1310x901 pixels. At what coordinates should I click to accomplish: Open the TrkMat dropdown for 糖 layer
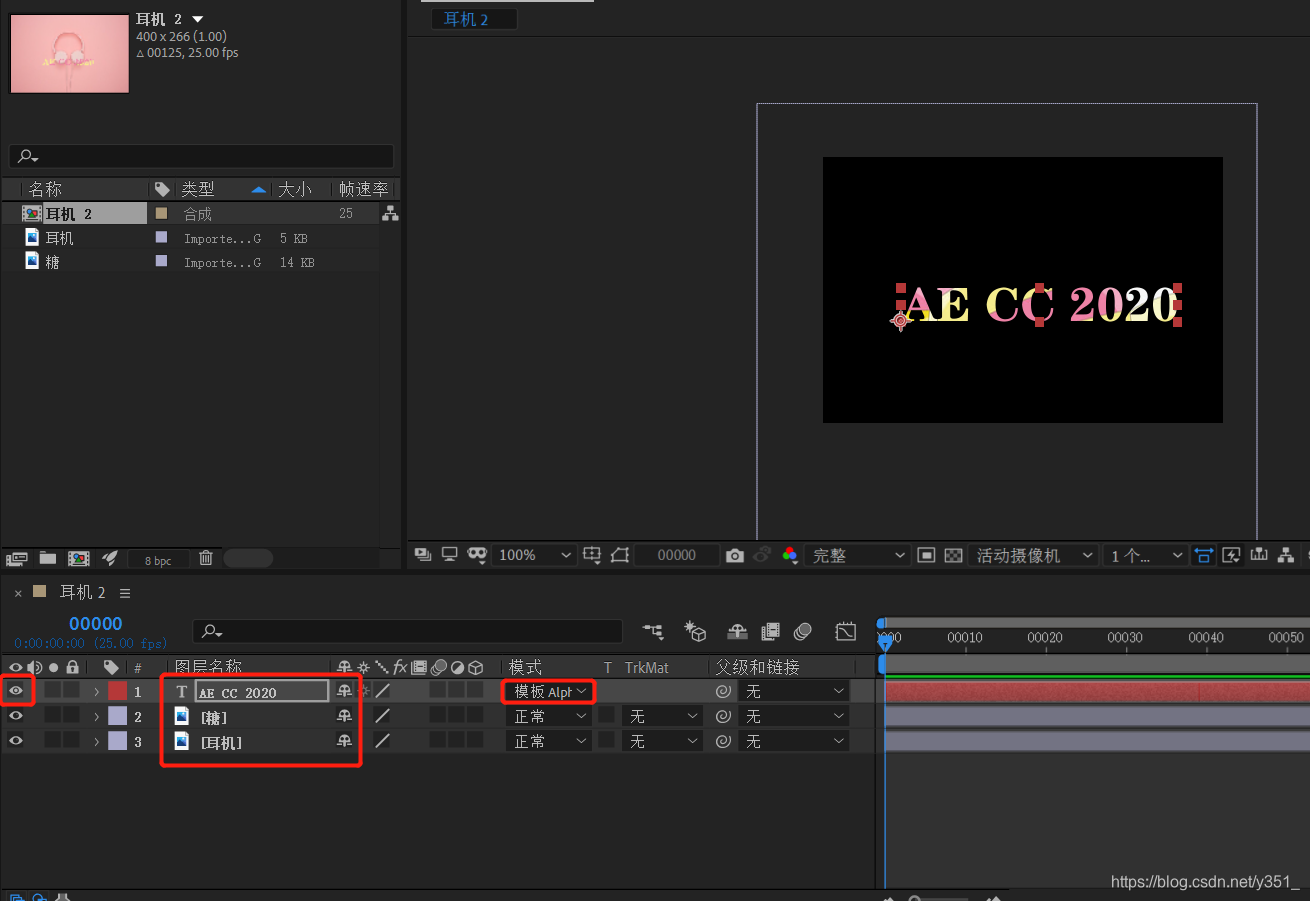click(x=663, y=716)
